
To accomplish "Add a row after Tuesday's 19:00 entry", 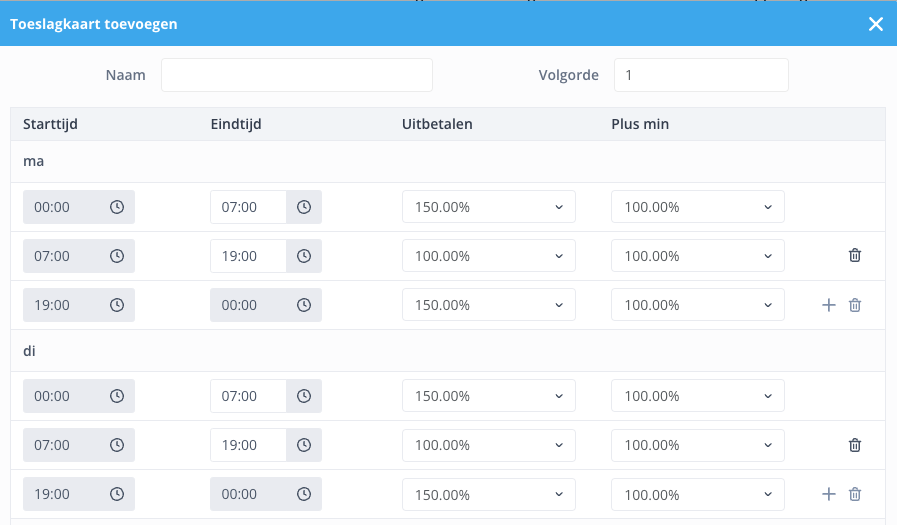I will pos(828,494).
